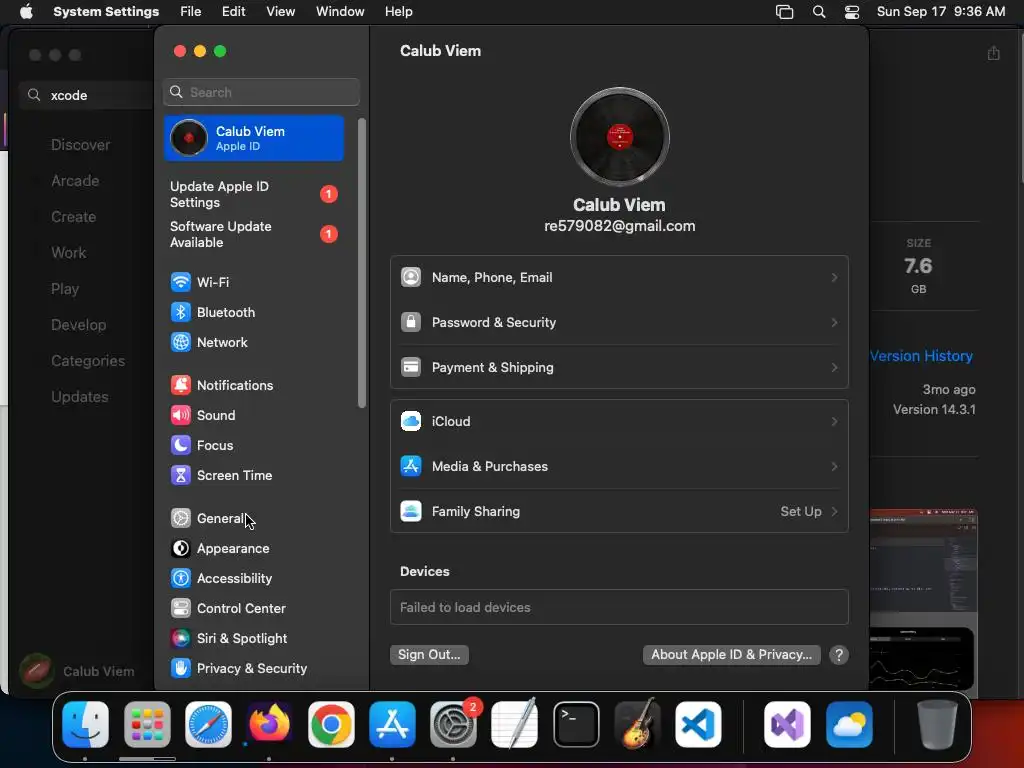Click the question mark help button
This screenshot has height=768, width=1024.
point(839,655)
